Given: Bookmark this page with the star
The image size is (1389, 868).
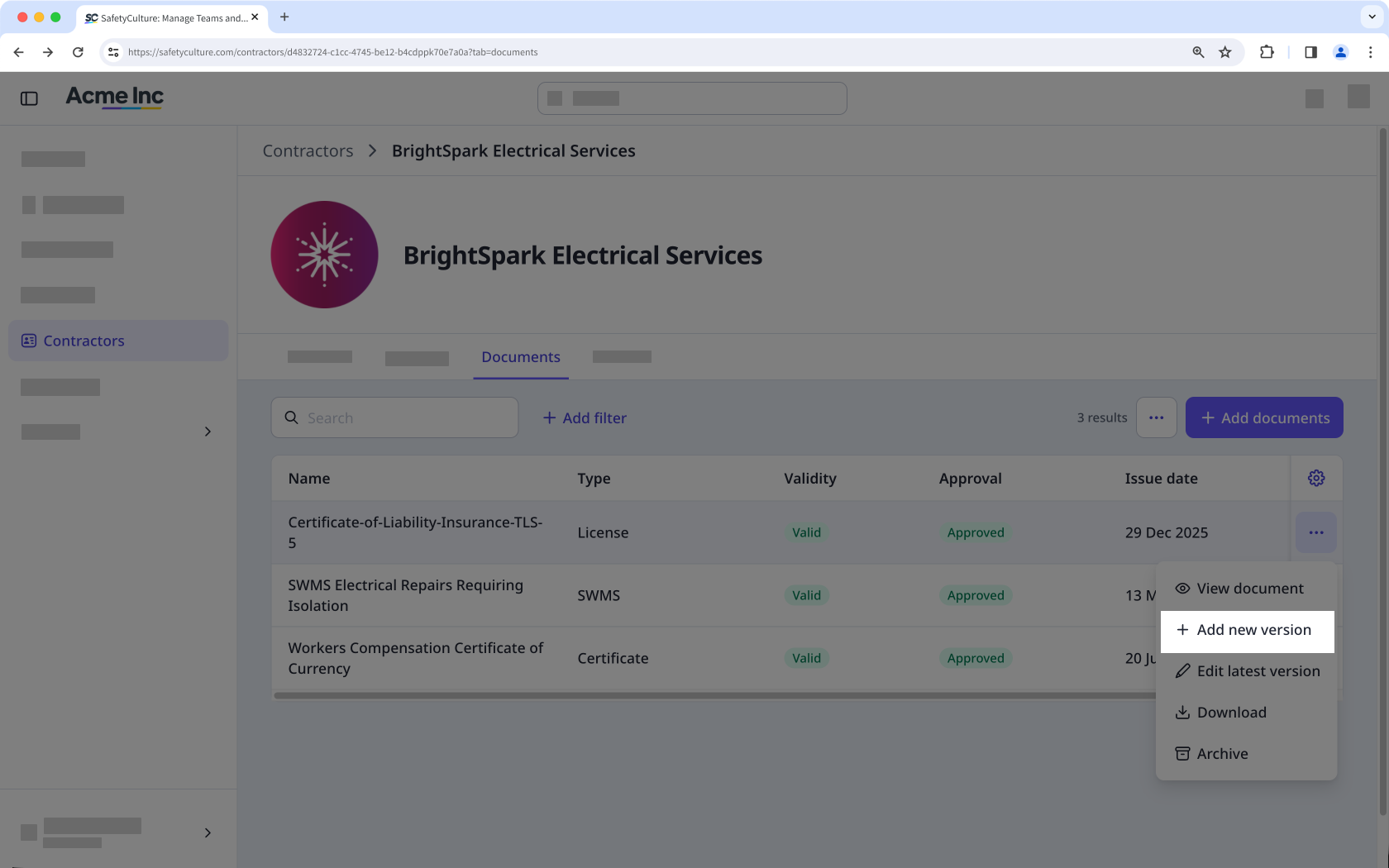Looking at the screenshot, I should pyautogui.click(x=1225, y=52).
